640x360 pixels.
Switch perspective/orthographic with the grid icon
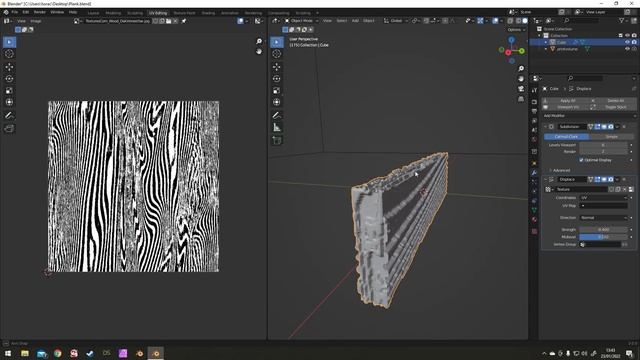pyautogui.click(x=521, y=99)
